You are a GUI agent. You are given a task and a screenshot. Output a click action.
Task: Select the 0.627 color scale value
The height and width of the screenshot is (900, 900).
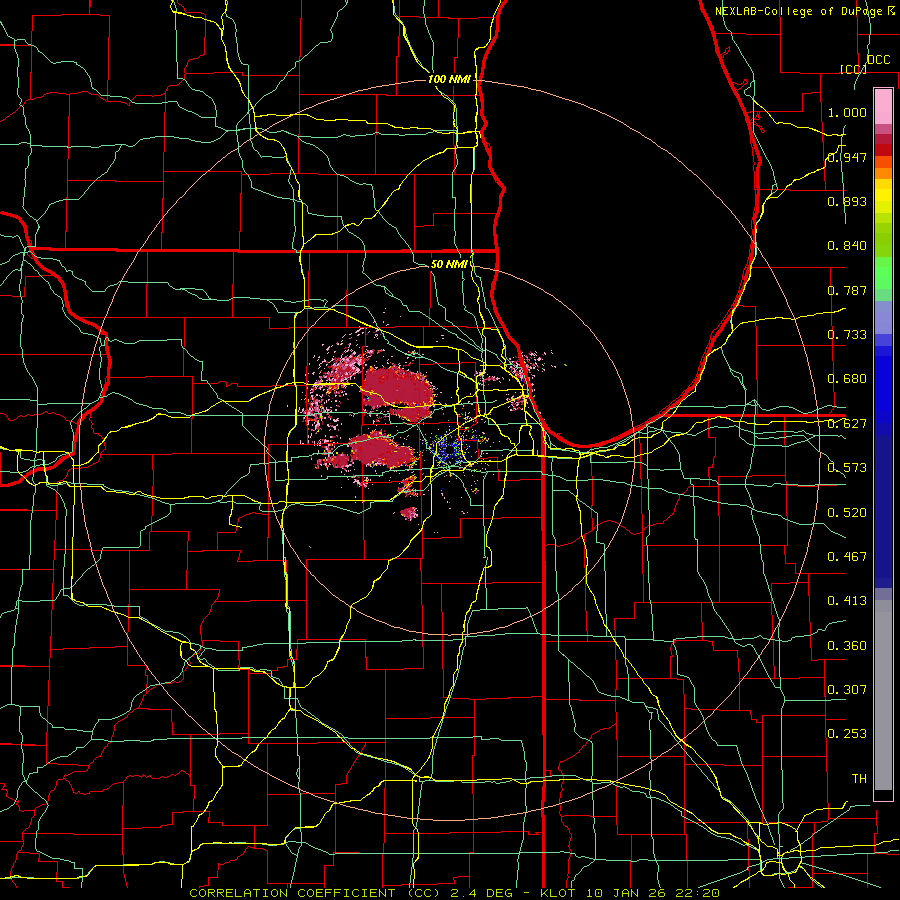(847, 424)
